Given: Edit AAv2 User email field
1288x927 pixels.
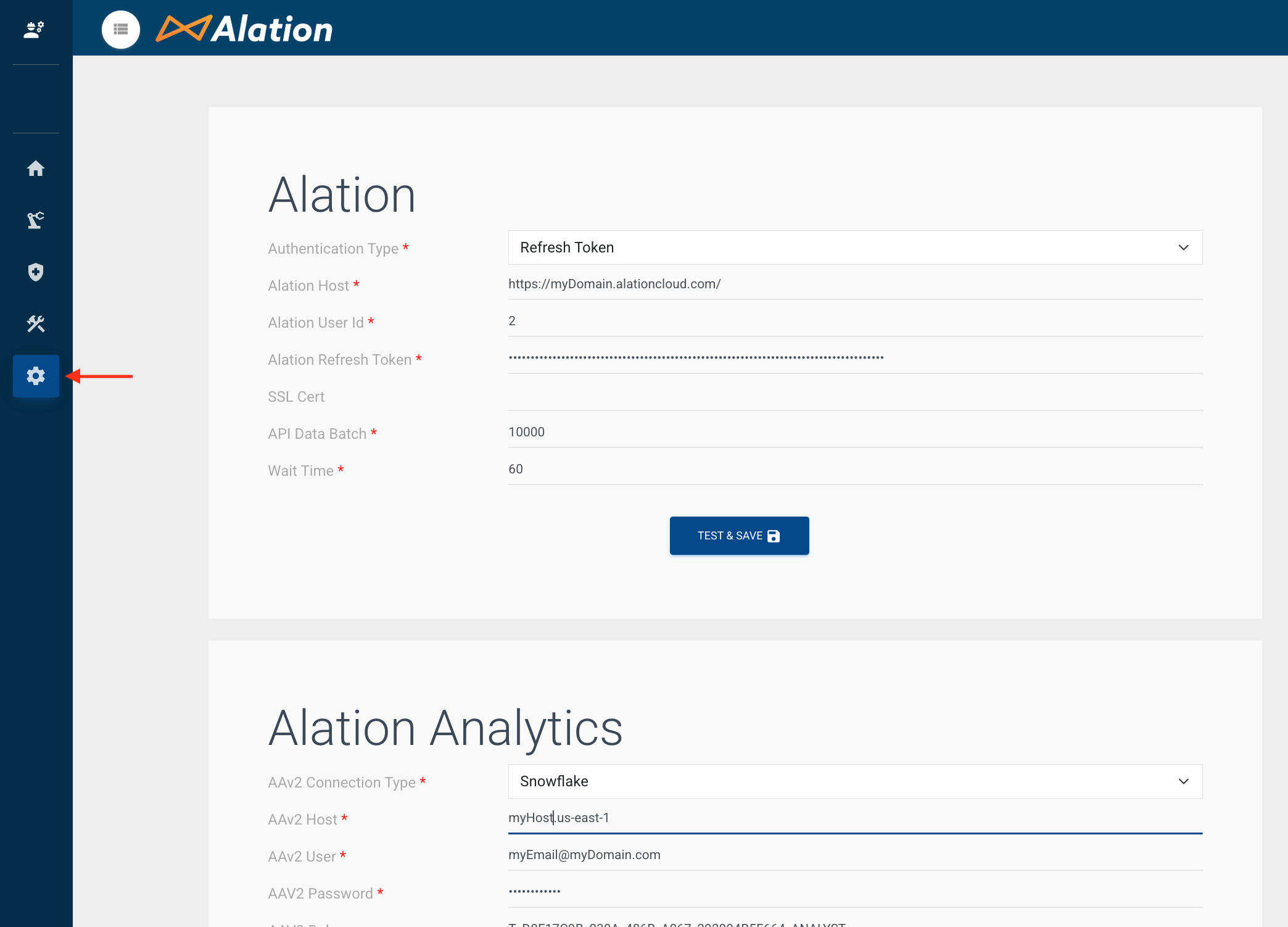Looking at the screenshot, I should [855, 855].
